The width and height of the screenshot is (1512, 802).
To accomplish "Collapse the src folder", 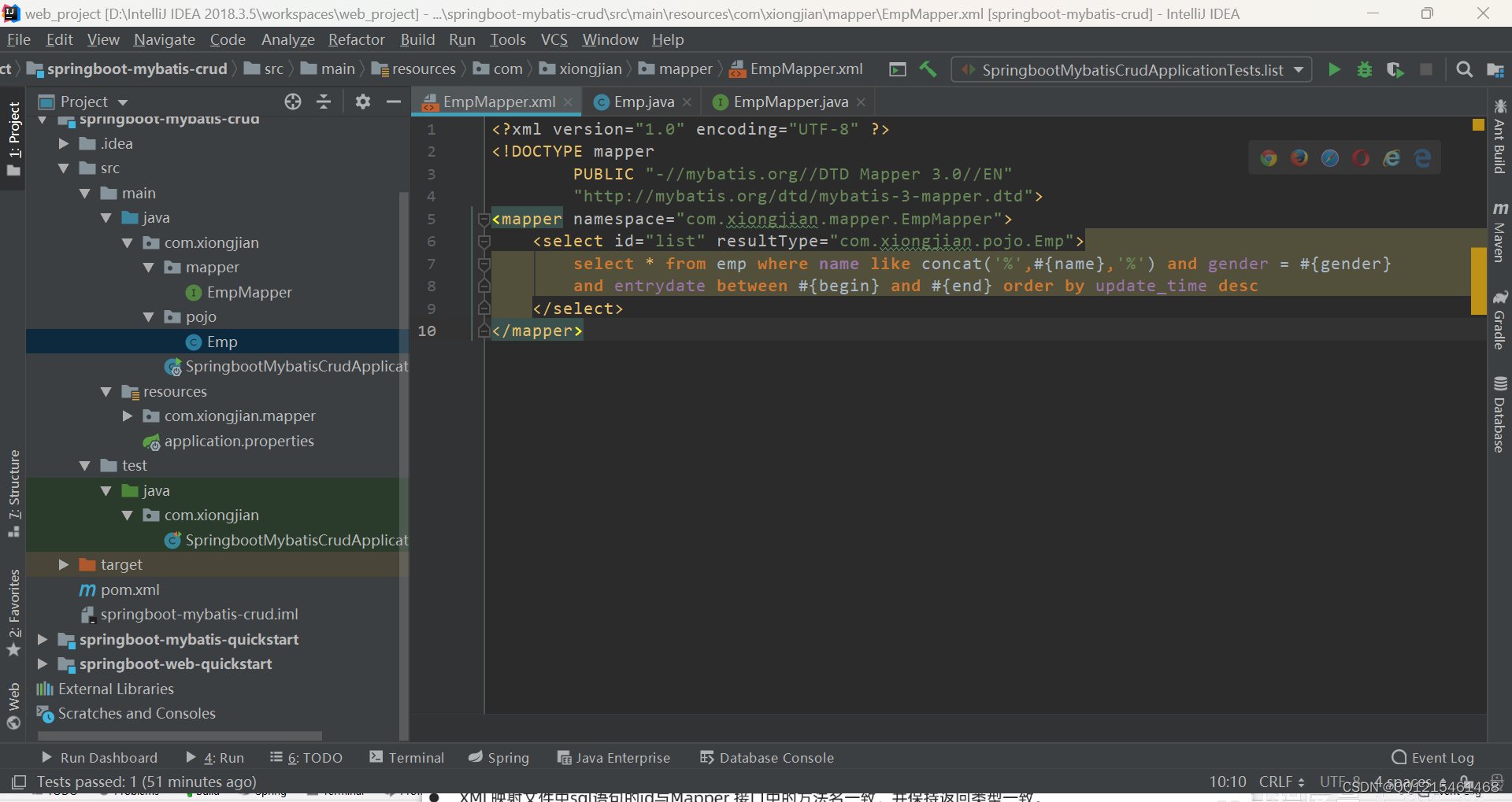I will point(64,168).
